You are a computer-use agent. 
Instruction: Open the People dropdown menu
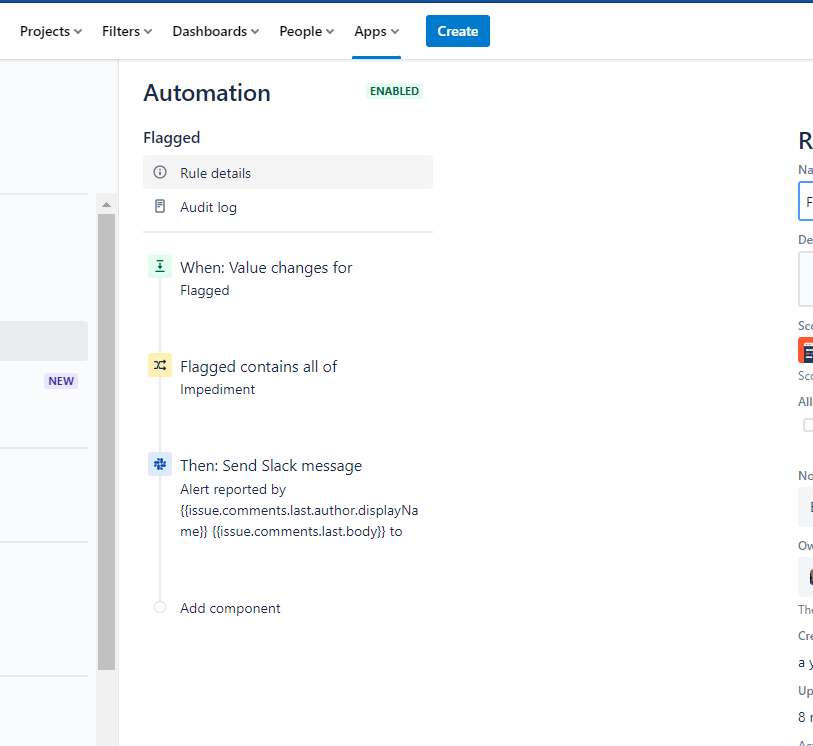coord(306,32)
